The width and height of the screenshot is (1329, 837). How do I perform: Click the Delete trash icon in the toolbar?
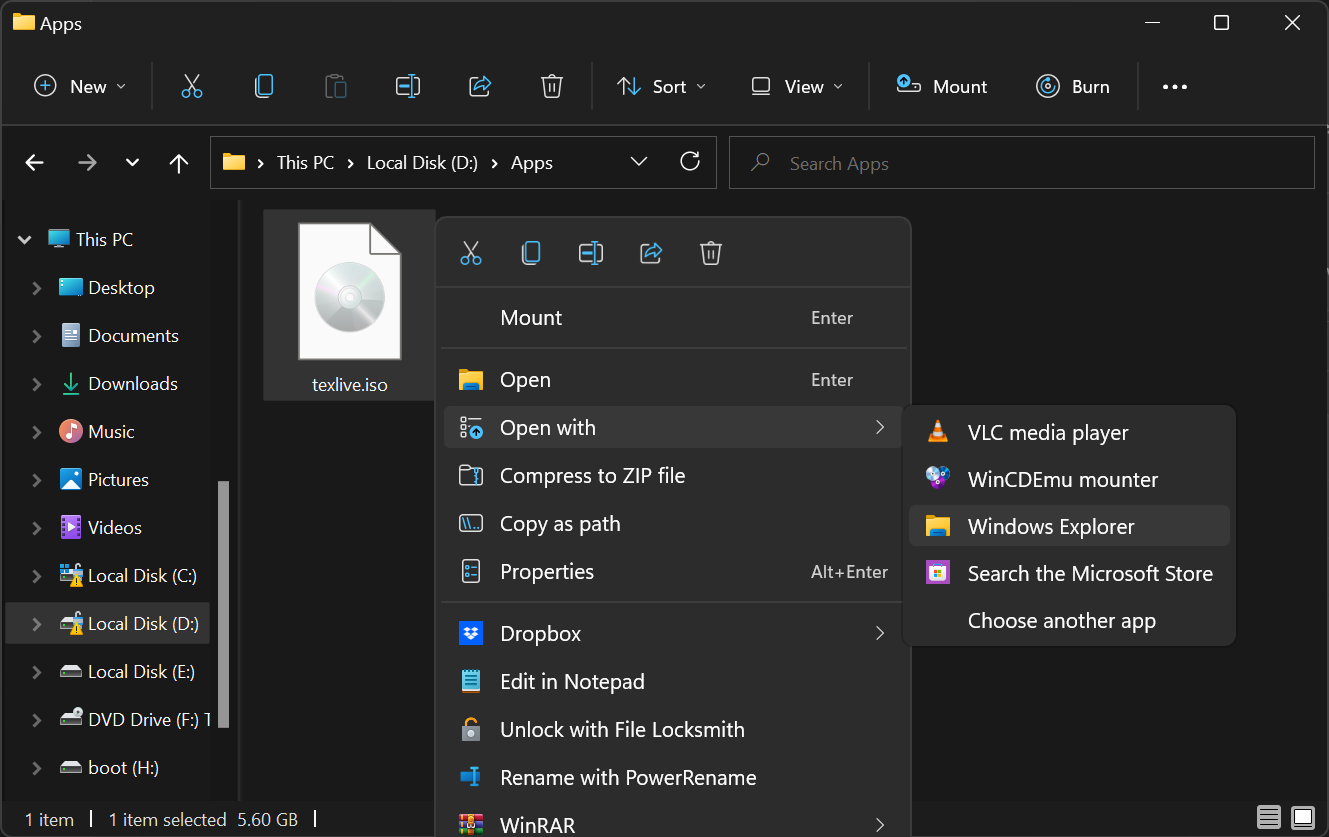click(551, 87)
